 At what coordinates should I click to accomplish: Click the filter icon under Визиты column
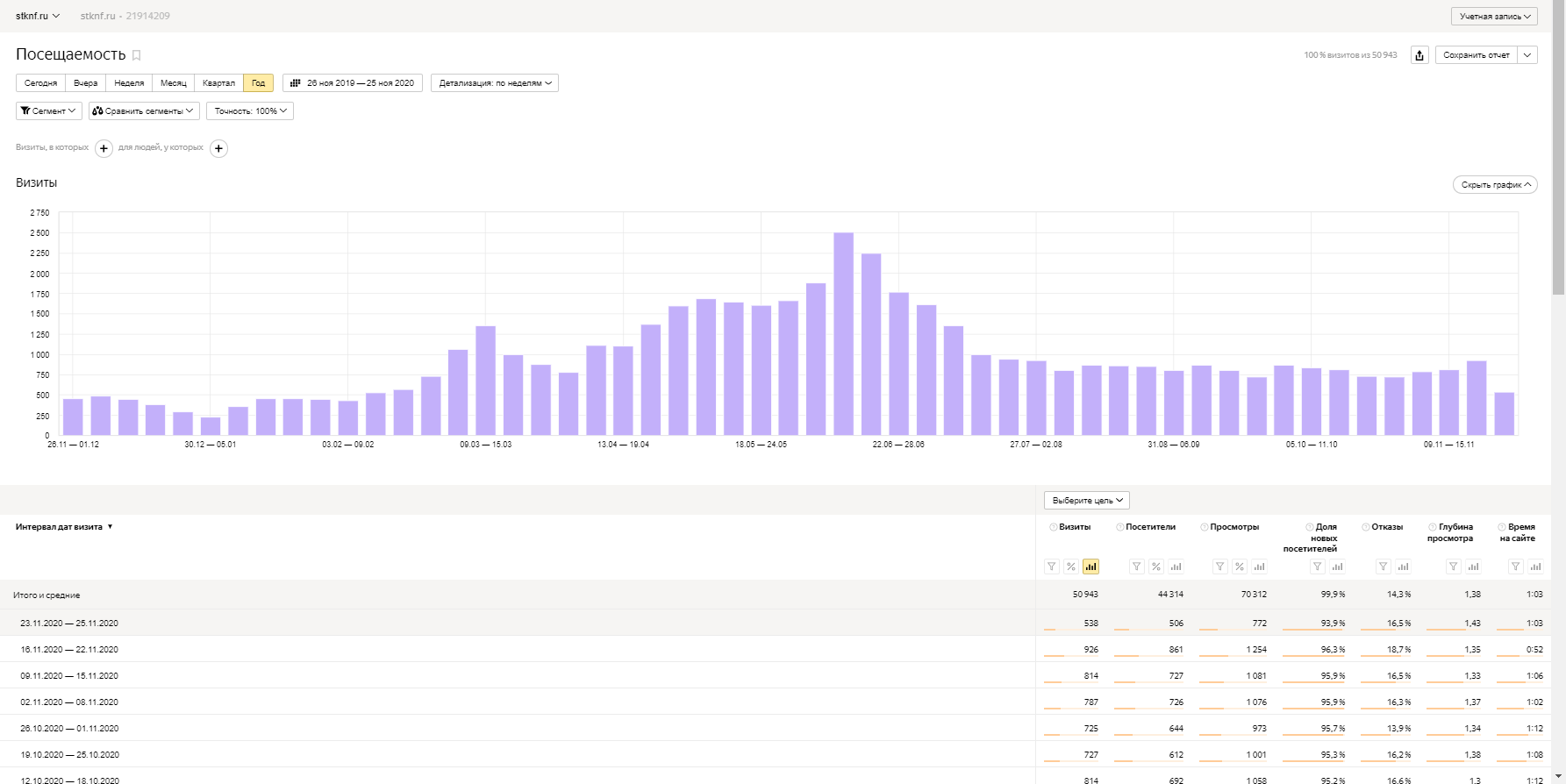click(1052, 567)
